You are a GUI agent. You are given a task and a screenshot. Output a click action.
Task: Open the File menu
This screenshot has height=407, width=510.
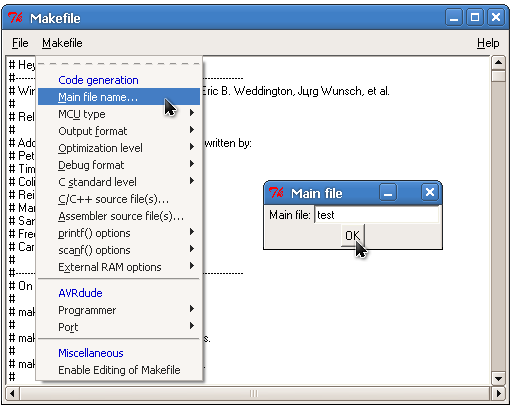tap(20, 43)
